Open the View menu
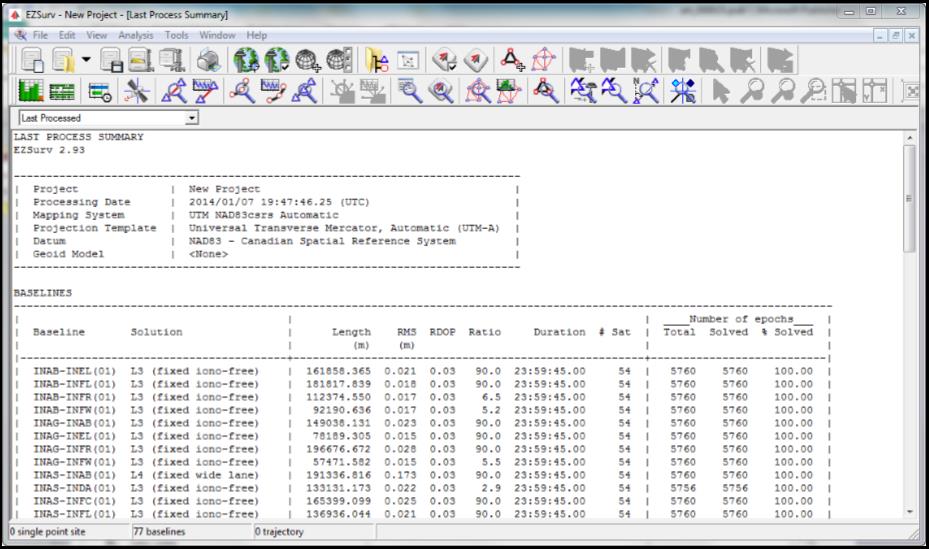The height and width of the screenshot is (549, 929). pos(97,35)
